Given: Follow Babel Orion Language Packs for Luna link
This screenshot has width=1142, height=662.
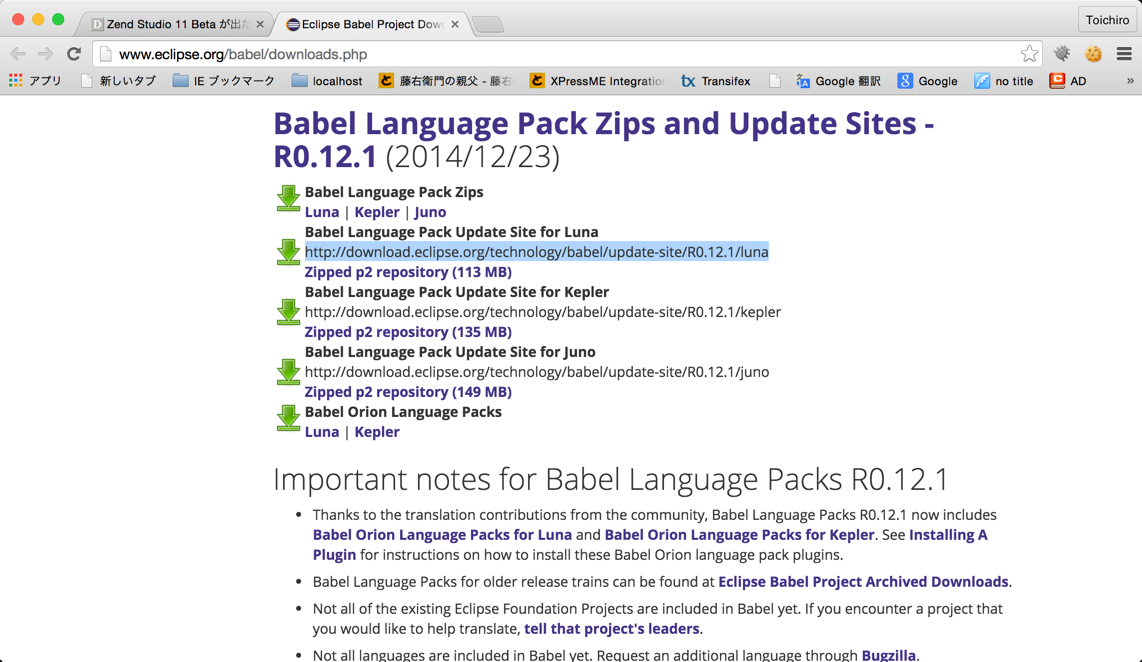Looking at the screenshot, I should coord(442,535).
